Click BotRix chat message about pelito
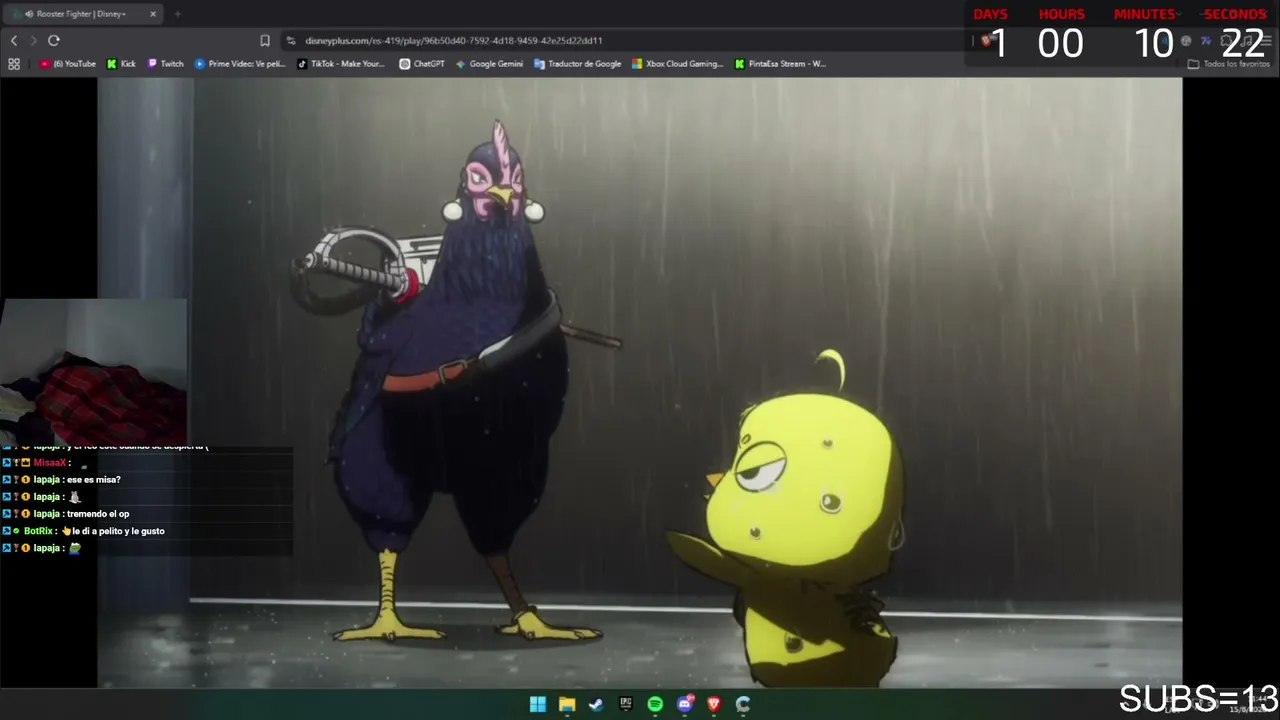The height and width of the screenshot is (720, 1280). (112, 531)
